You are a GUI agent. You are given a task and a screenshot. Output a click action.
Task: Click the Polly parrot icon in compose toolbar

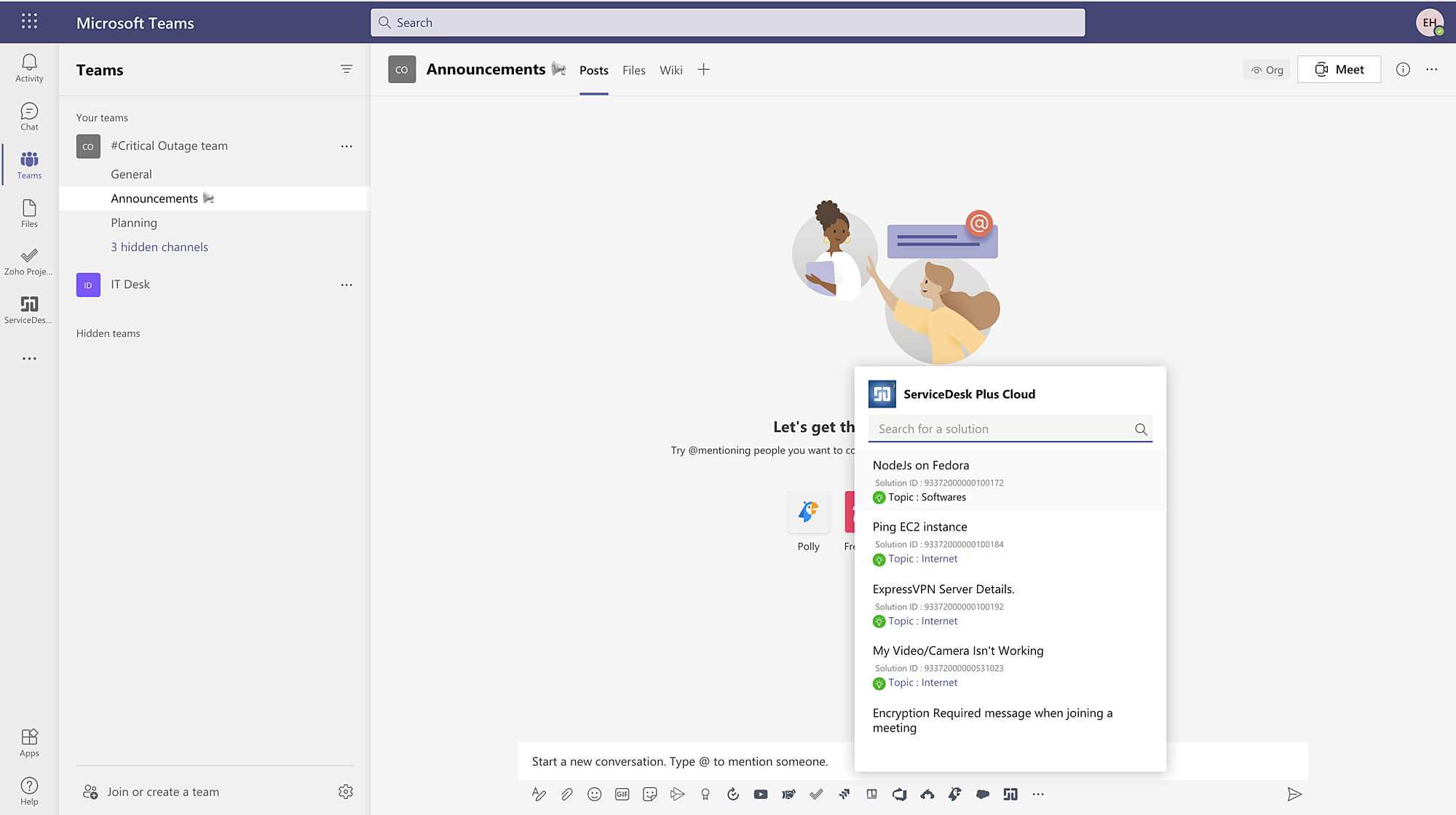954,795
